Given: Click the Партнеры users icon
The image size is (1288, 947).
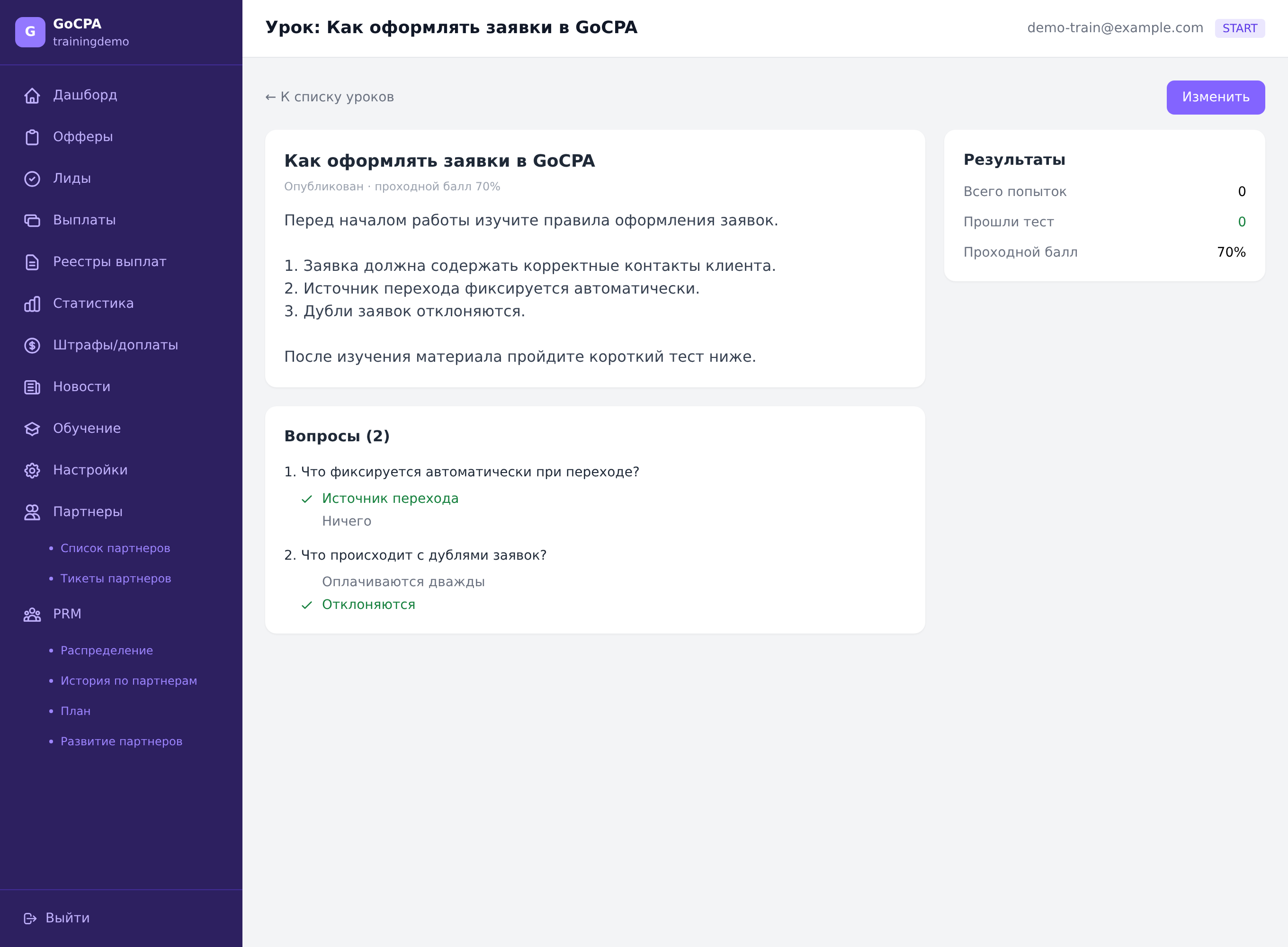Looking at the screenshot, I should (x=32, y=512).
